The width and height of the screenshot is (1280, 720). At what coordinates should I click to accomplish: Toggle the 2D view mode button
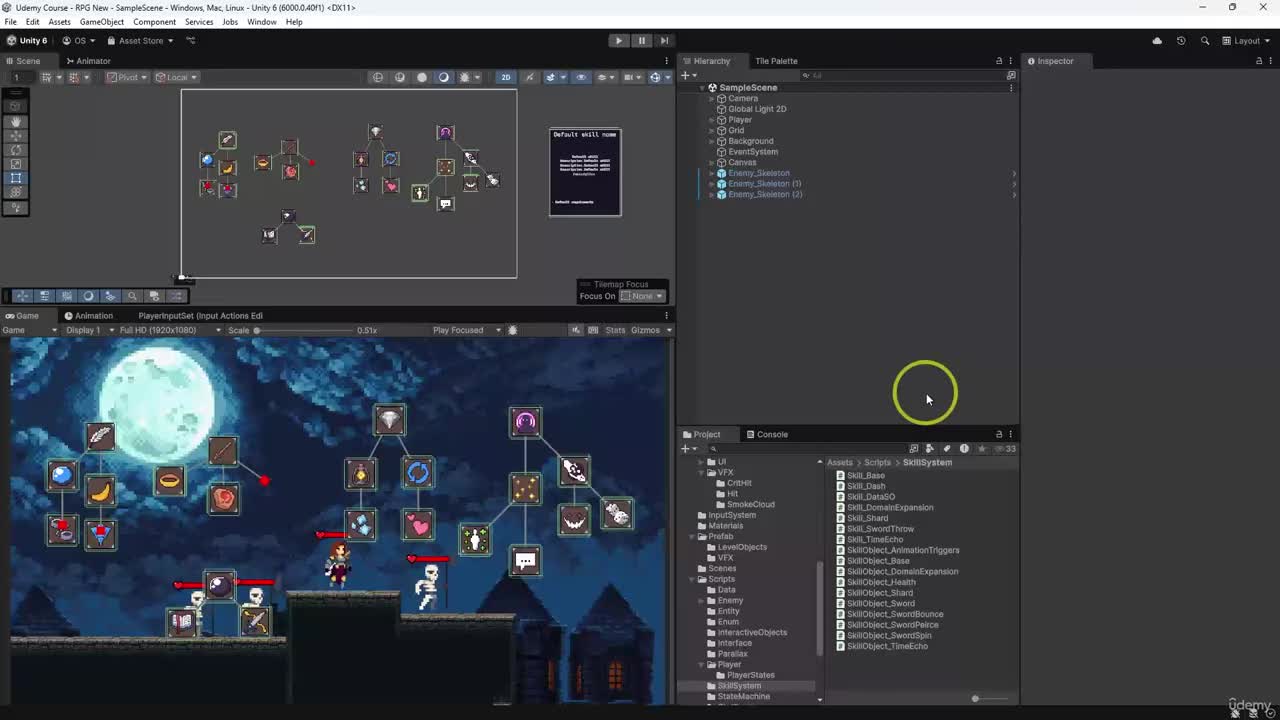[x=506, y=77]
